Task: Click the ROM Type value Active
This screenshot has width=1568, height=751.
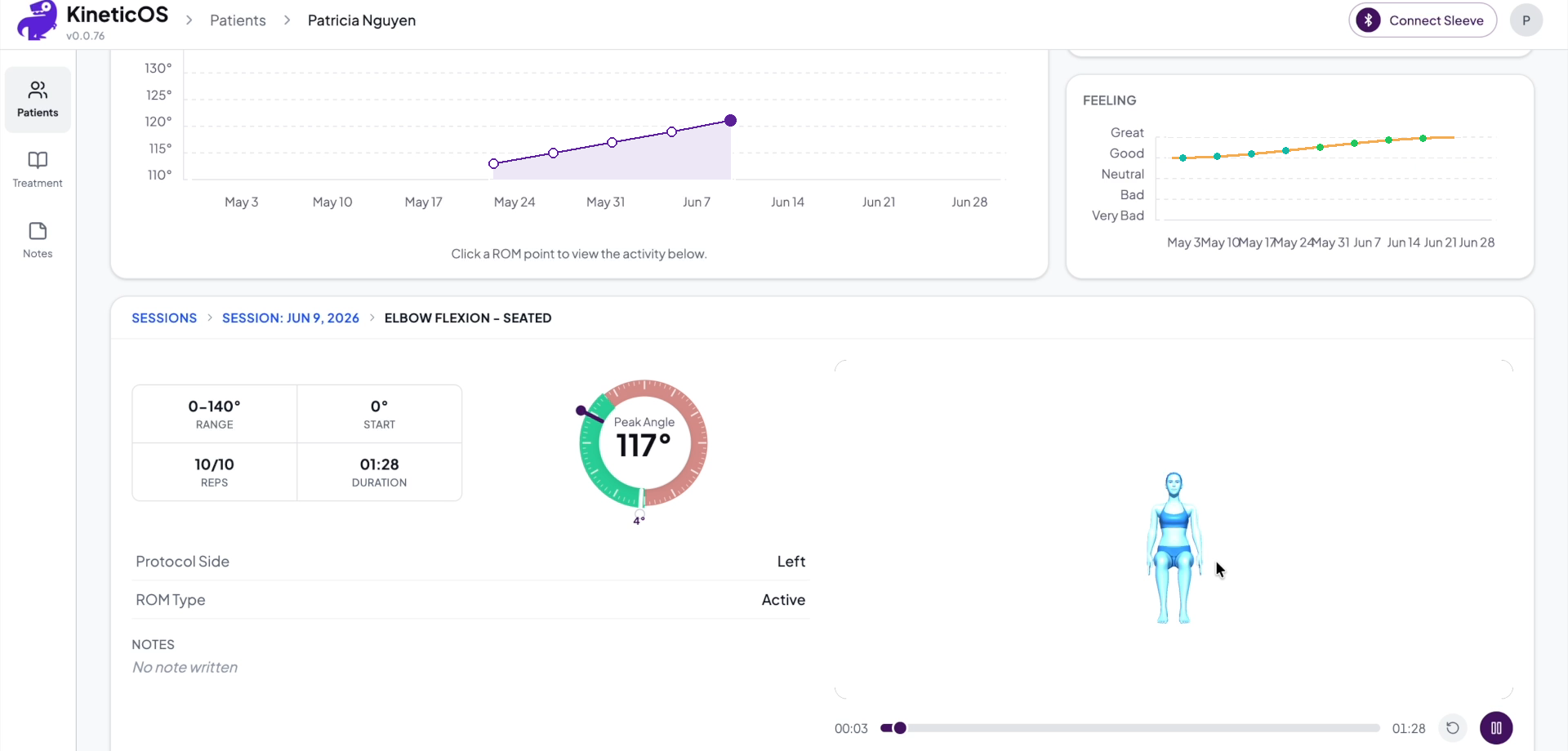Action: point(783,600)
